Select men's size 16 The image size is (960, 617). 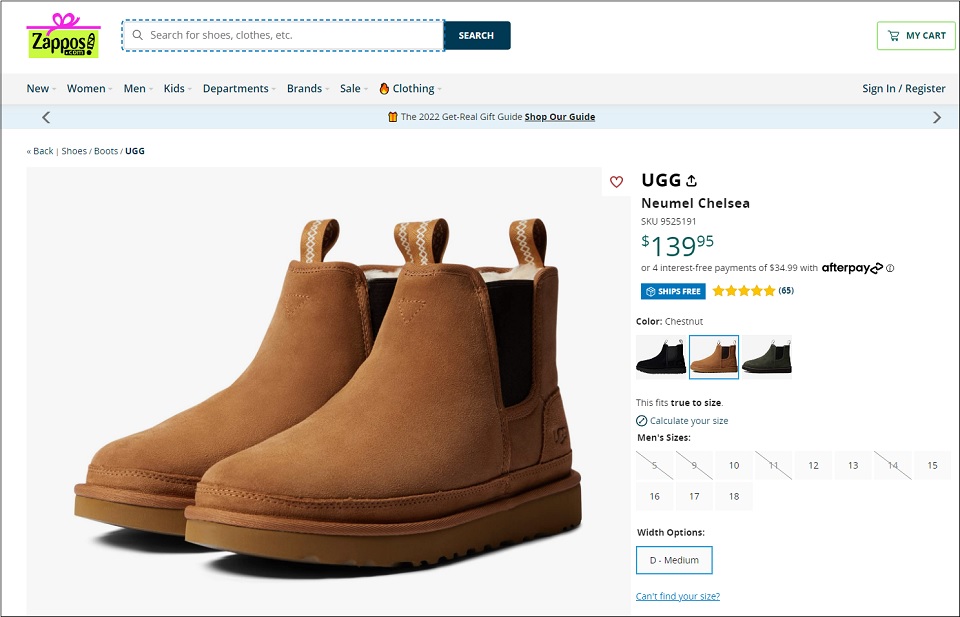click(654, 496)
